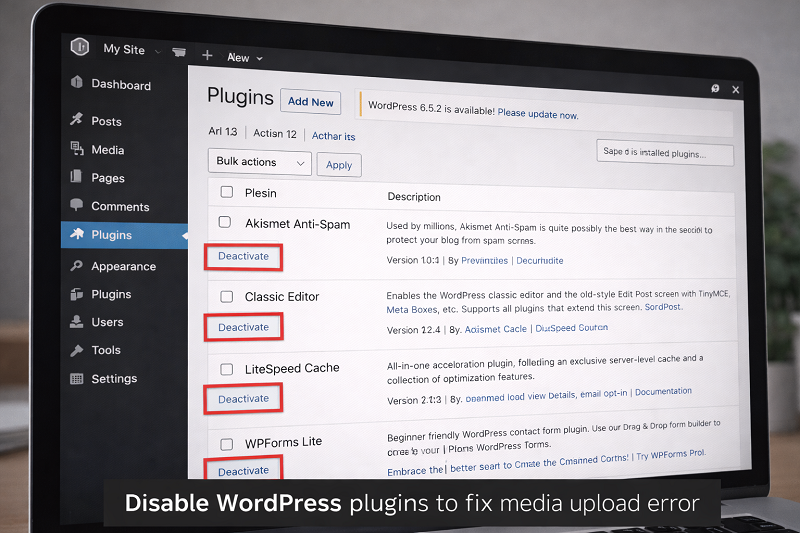Click the Dashboard icon in sidebar
Screen dimensions: 800x533
click(77, 82)
